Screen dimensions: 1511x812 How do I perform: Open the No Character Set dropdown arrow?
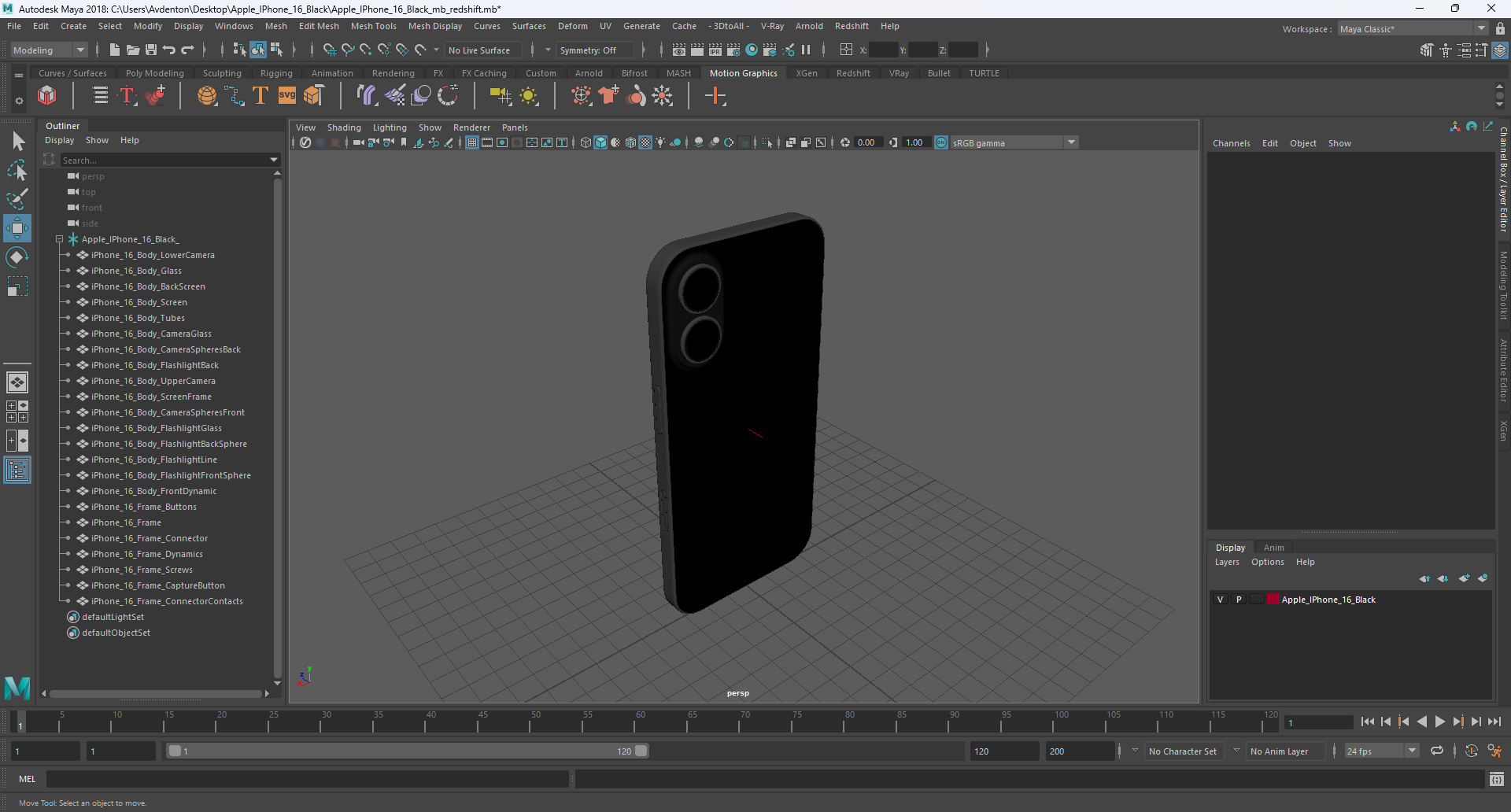point(1135,751)
